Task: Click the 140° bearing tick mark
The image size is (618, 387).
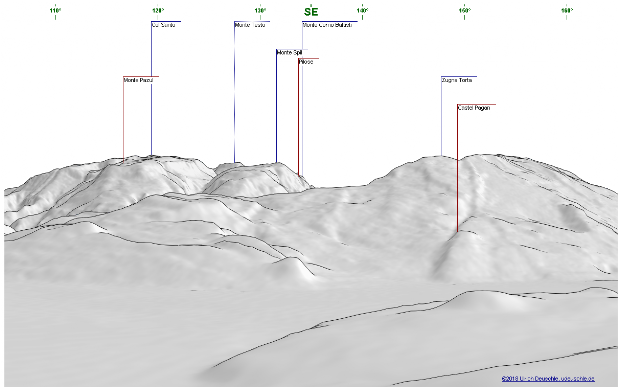Action: pos(362,17)
